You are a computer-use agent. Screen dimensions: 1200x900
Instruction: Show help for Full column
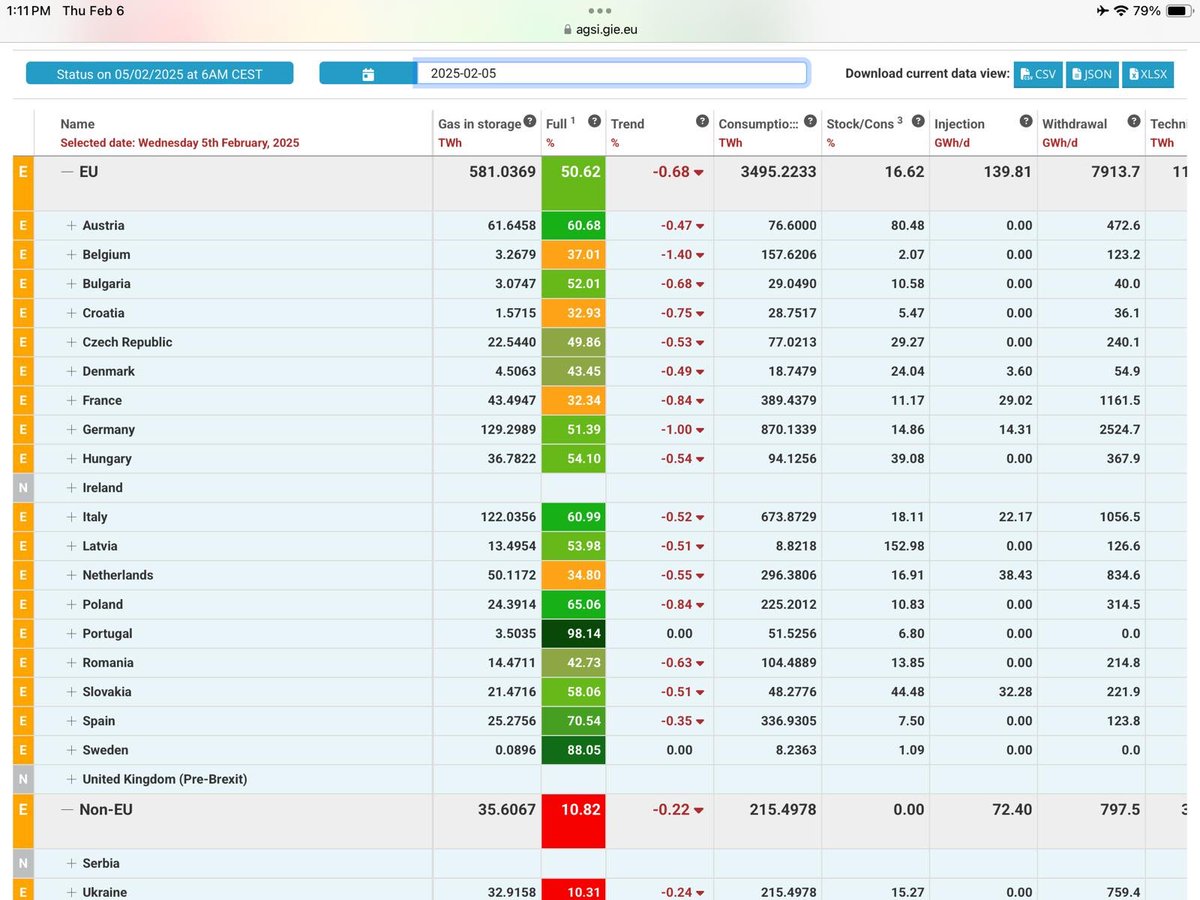594,121
